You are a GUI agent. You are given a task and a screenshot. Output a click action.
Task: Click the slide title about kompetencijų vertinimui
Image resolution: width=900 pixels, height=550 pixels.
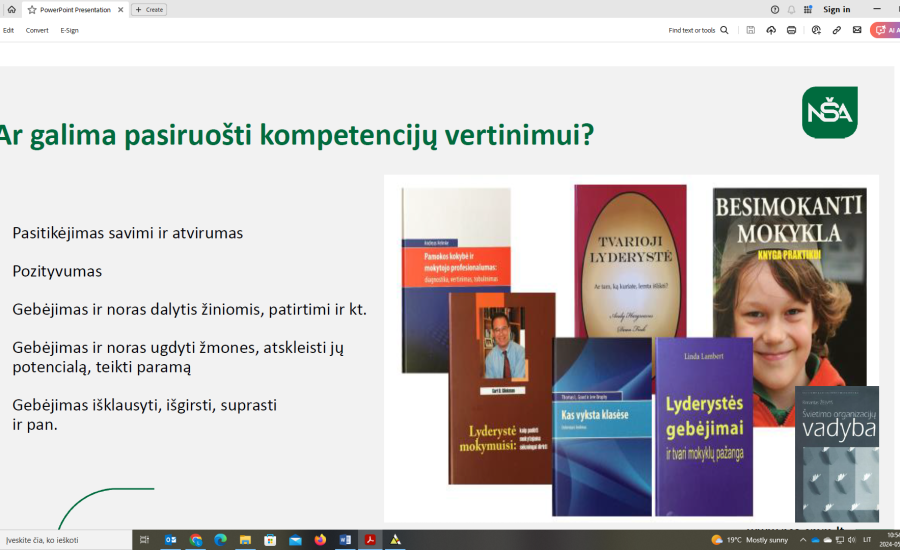[297, 135]
